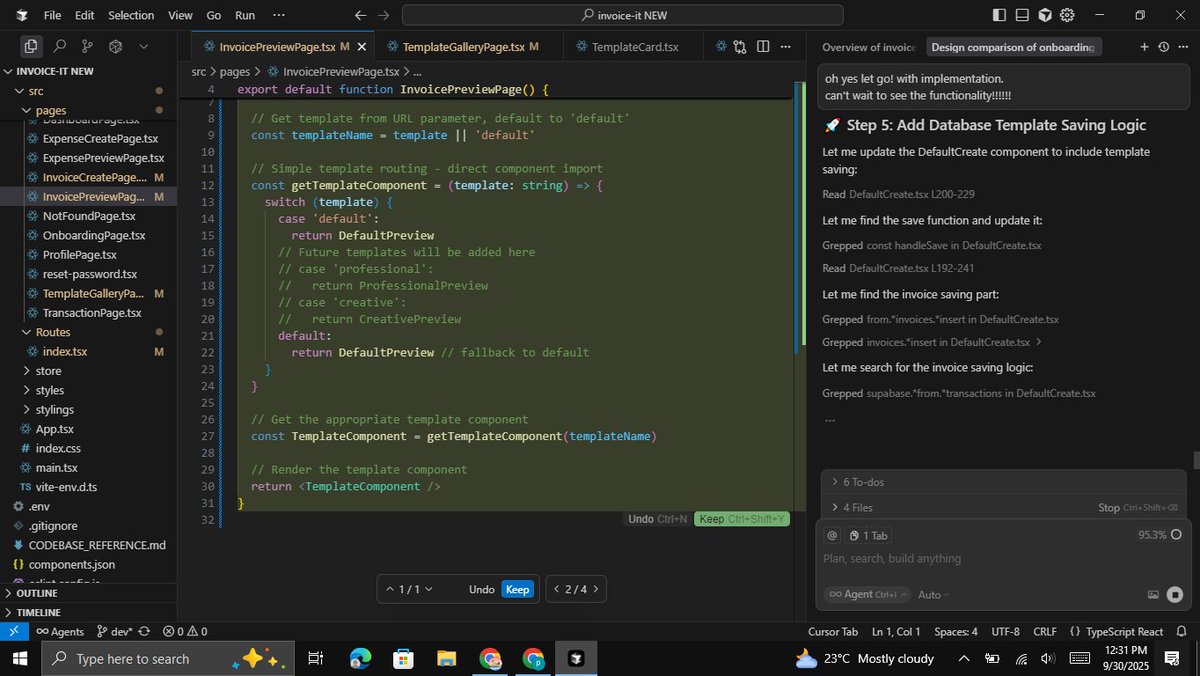Click the compare changes icon in editor toolbar
The height and width of the screenshot is (676, 1200).
click(740, 46)
